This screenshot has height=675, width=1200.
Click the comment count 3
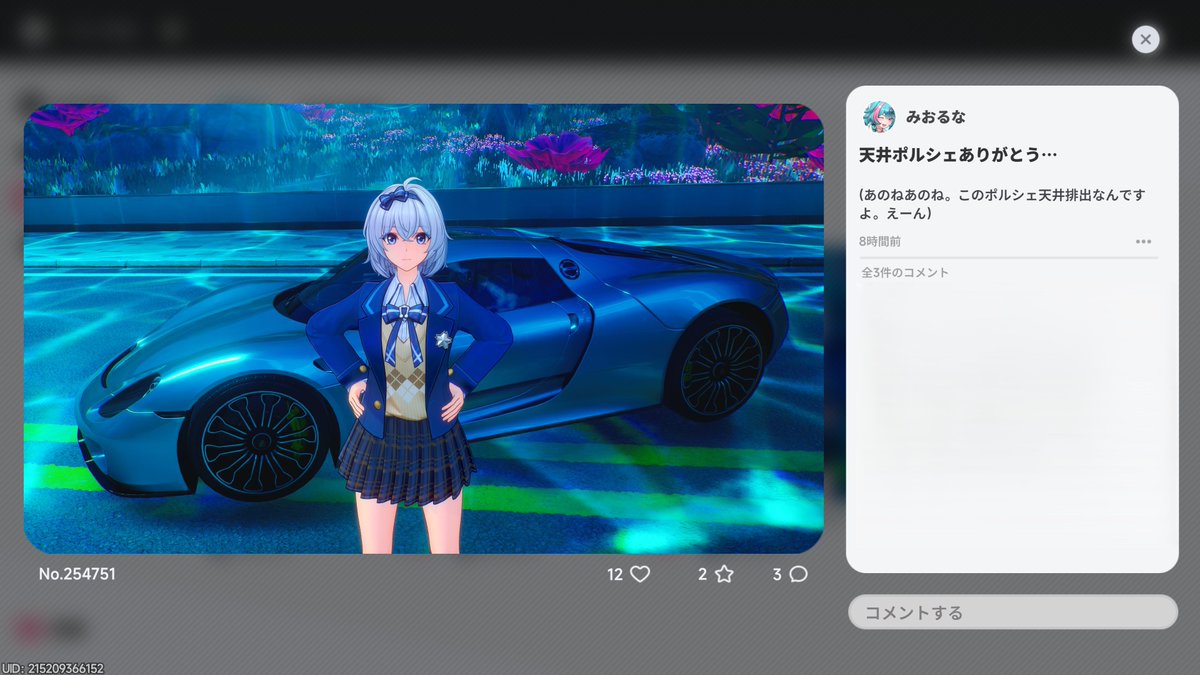pos(777,574)
